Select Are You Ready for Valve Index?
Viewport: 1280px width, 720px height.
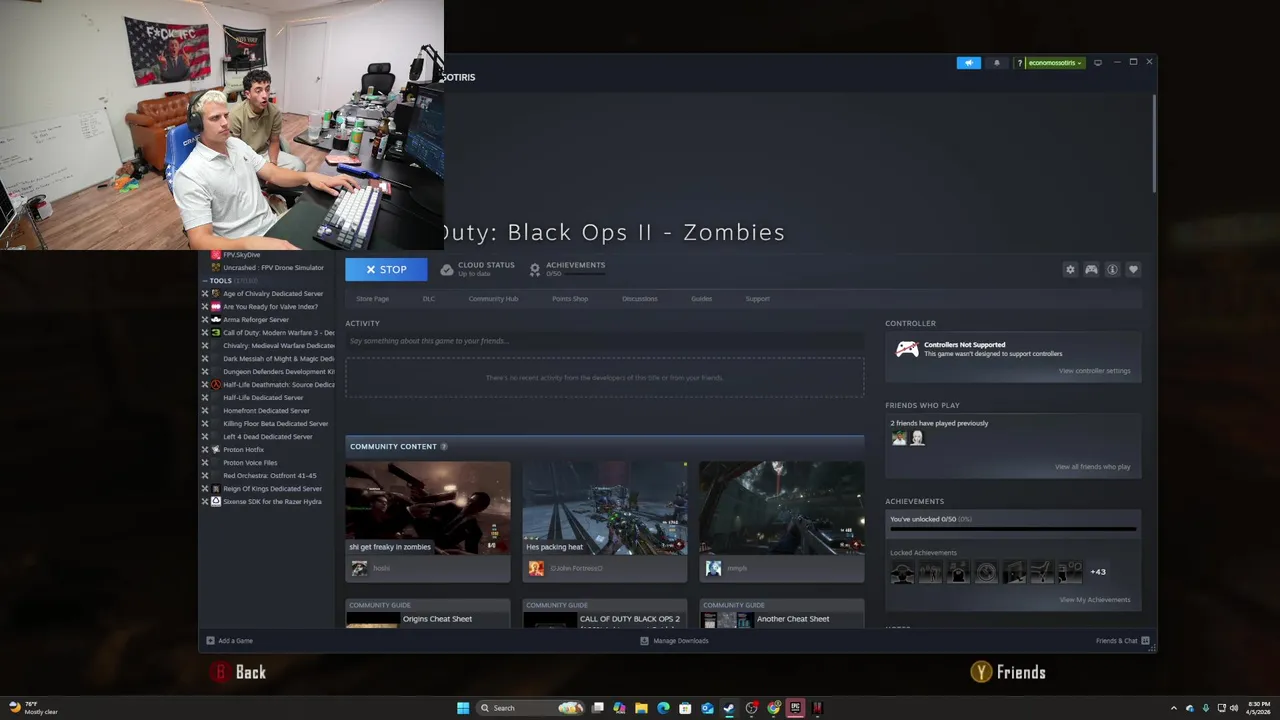click(268, 307)
